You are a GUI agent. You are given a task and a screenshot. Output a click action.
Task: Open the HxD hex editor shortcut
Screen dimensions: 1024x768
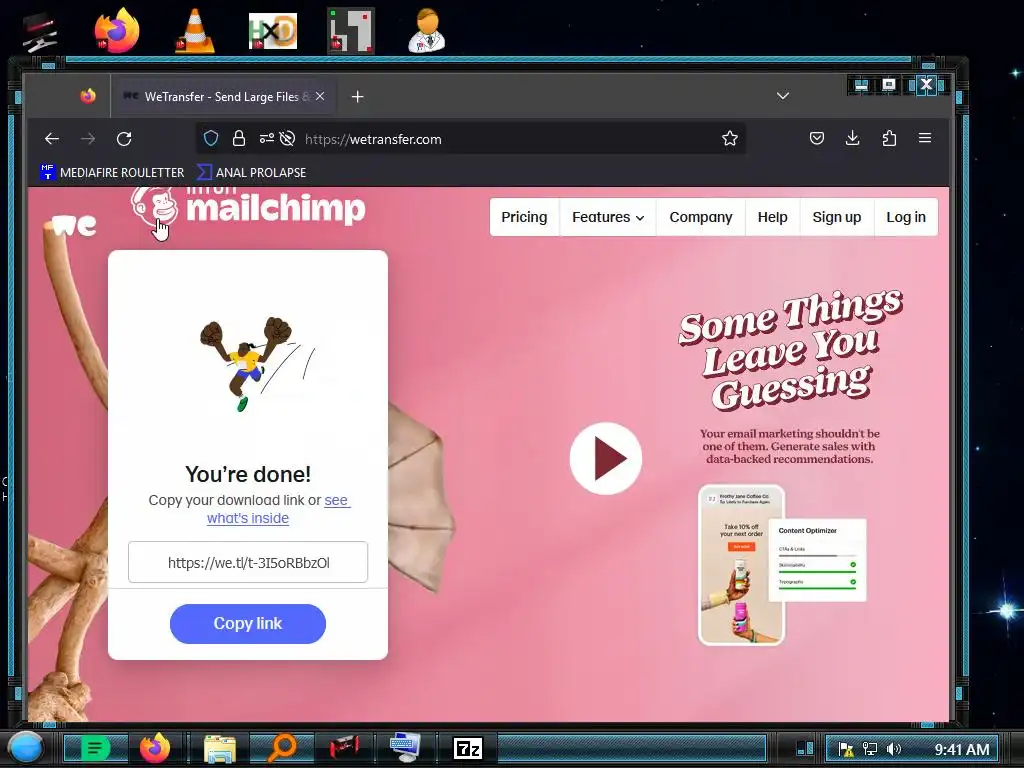(273, 31)
